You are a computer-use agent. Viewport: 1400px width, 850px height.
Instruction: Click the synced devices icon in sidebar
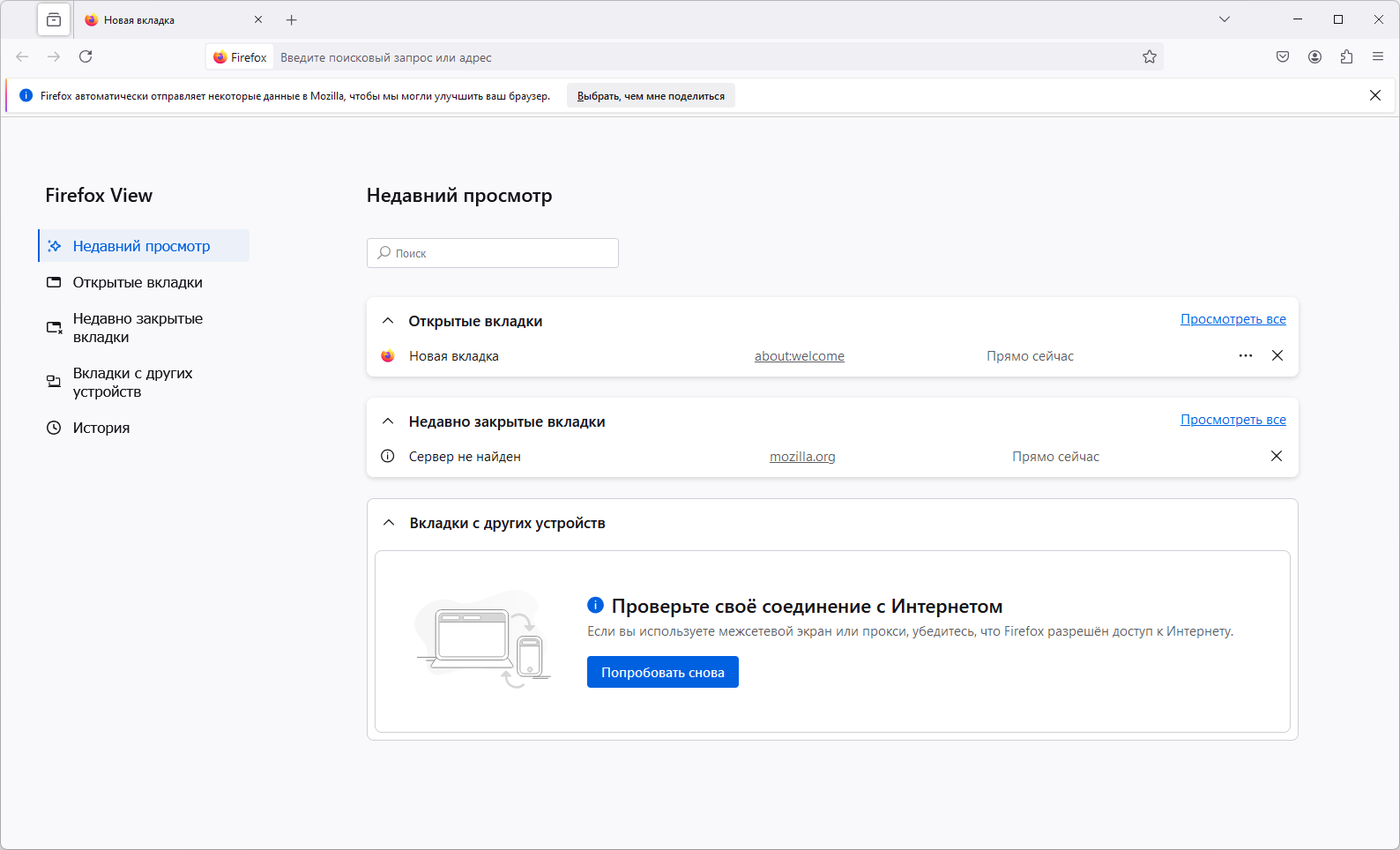pyautogui.click(x=54, y=382)
